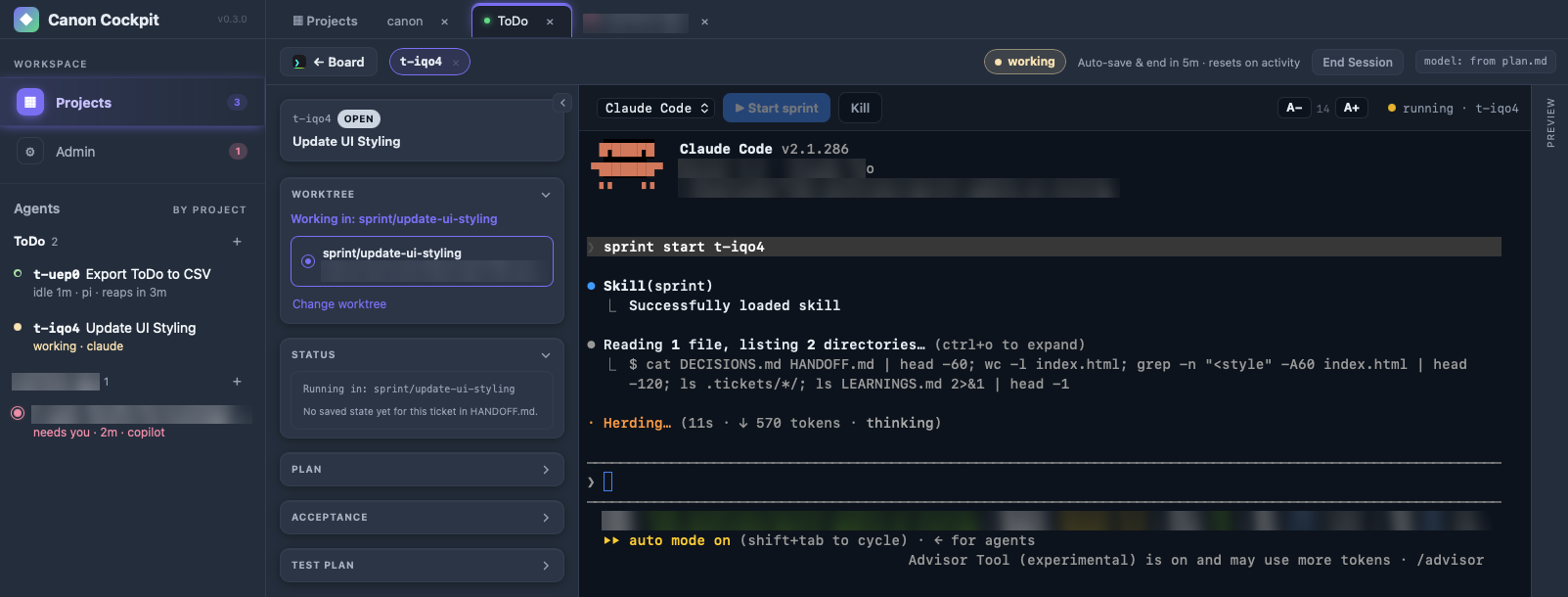Decrease terminal font size with A−

tap(1293, 108)
